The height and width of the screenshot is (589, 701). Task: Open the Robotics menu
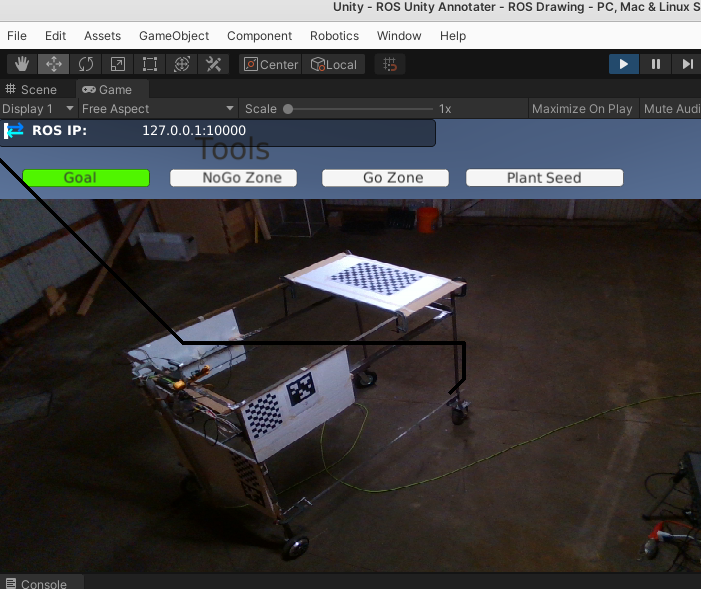point(334,36)
